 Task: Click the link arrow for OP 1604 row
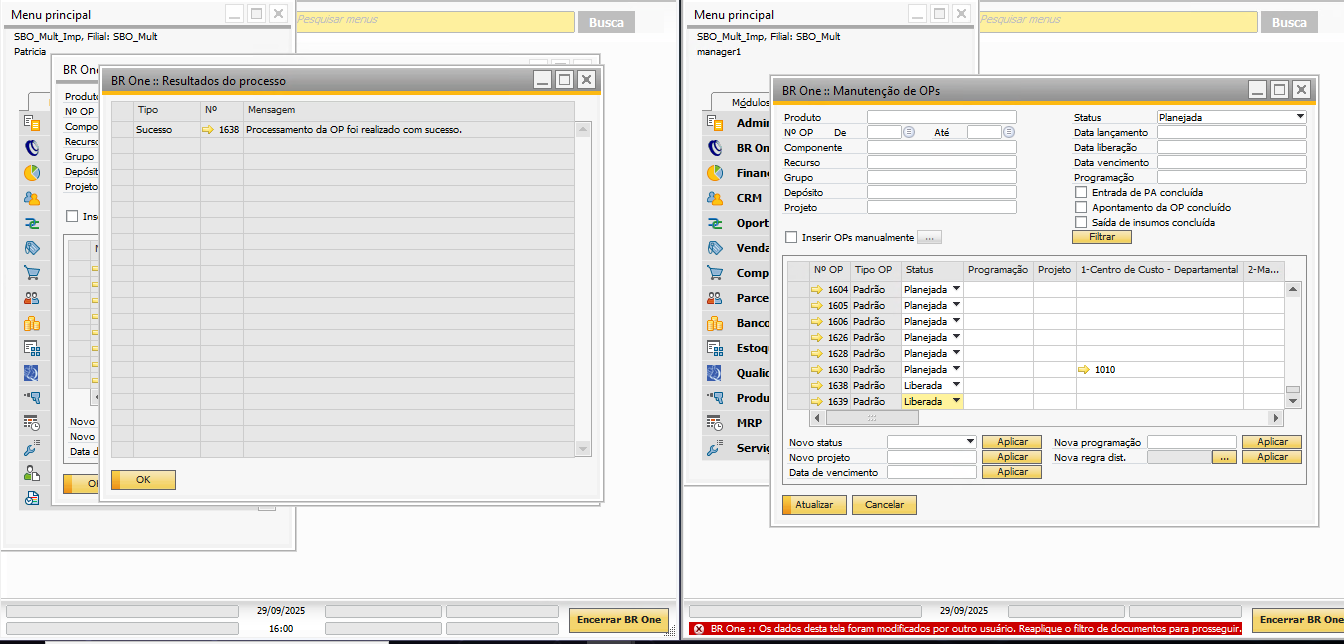pyautogui.click(x=817, y=290)
